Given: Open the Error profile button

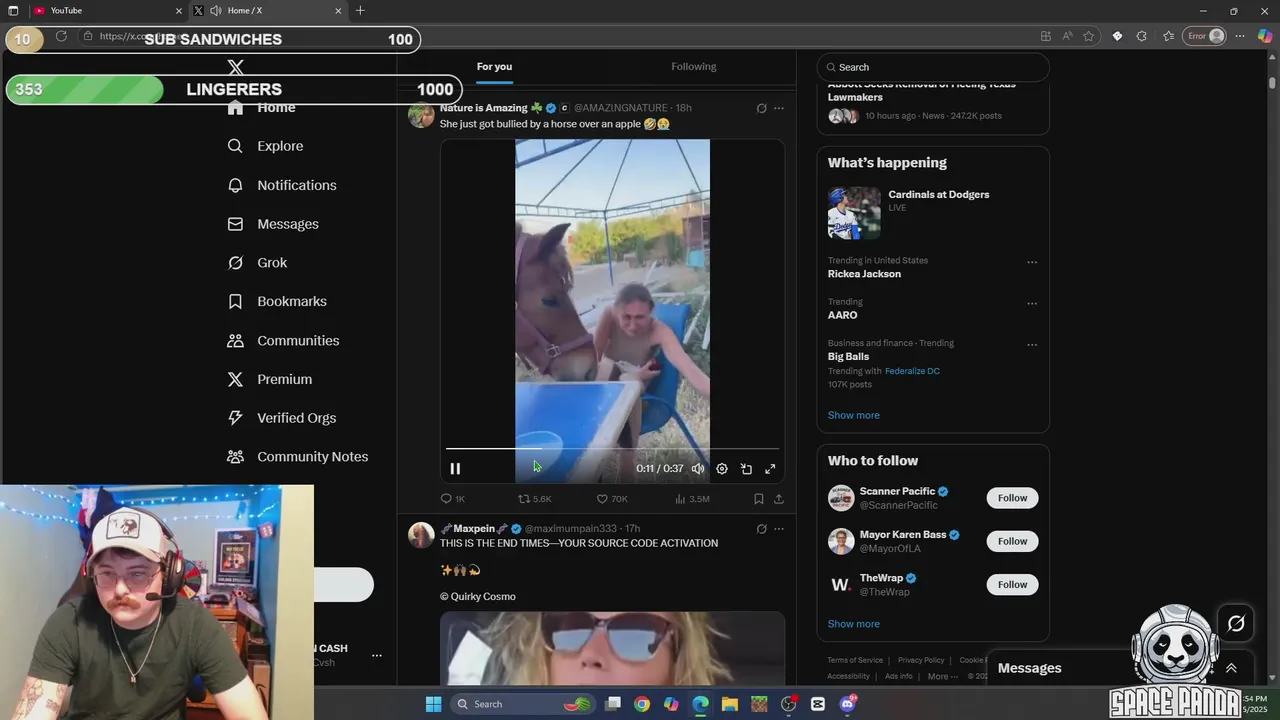Looking at the screenshot, I should click(x=1205, y=36).
